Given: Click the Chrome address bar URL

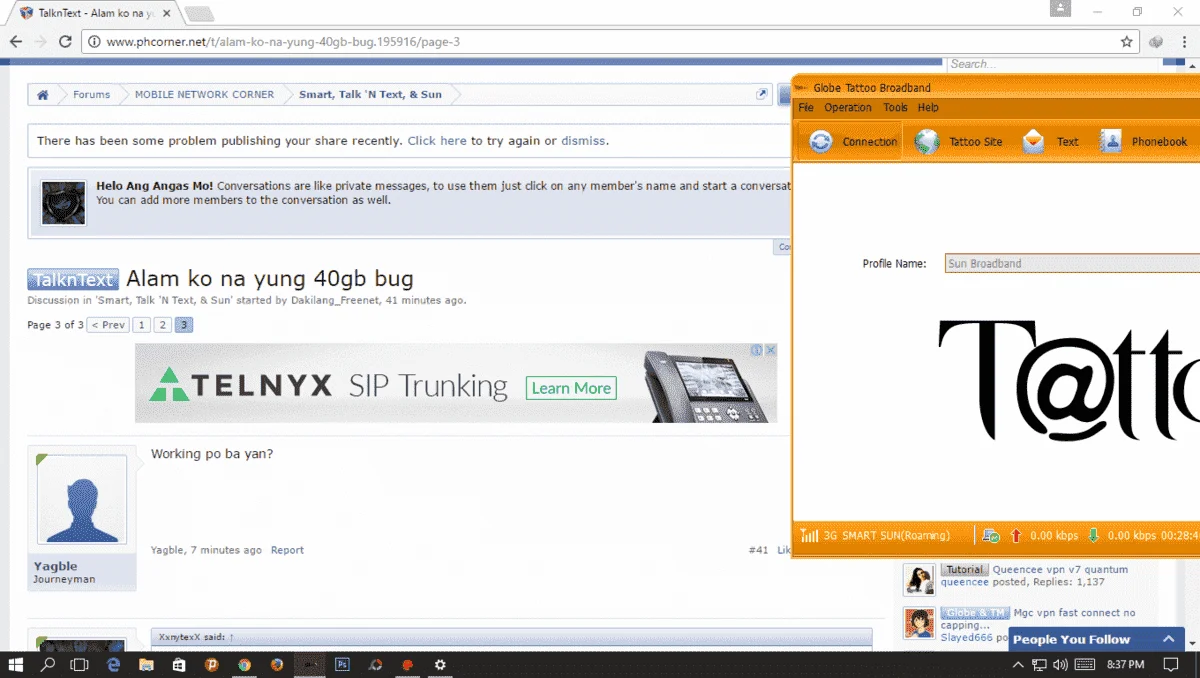Looking at the screenshot, I should pos(283,42).
